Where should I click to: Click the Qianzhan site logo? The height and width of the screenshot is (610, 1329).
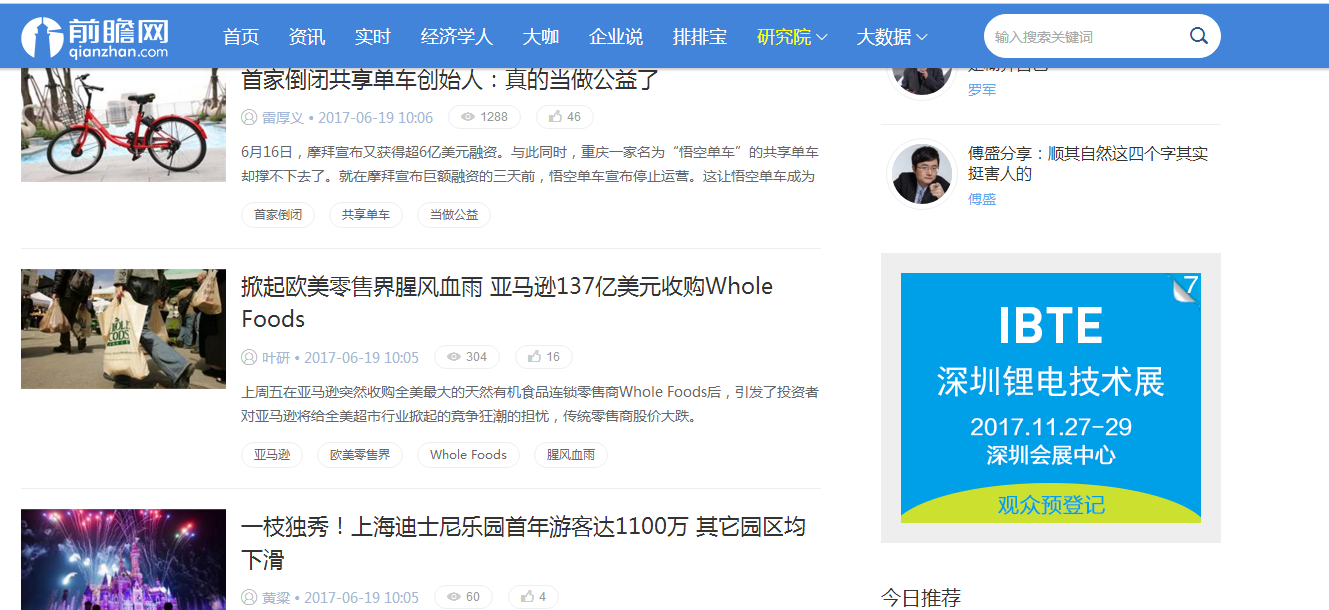[x=95, y=37]
